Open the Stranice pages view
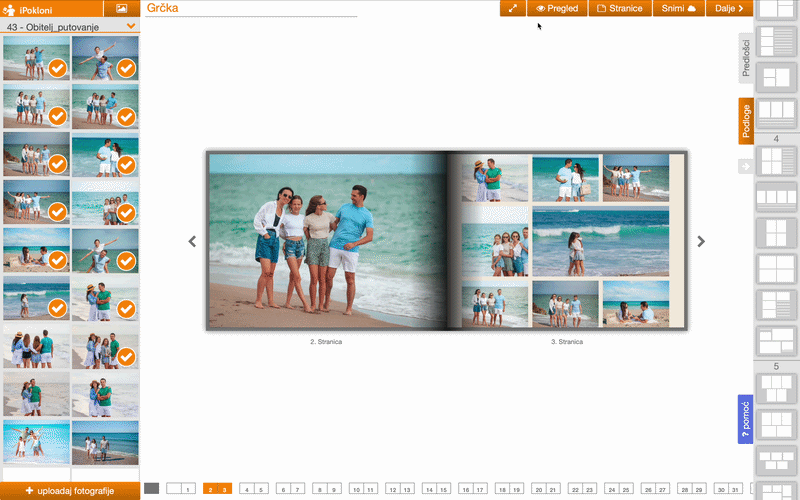This screenshot has height=500, width=800. pos(619,8)
